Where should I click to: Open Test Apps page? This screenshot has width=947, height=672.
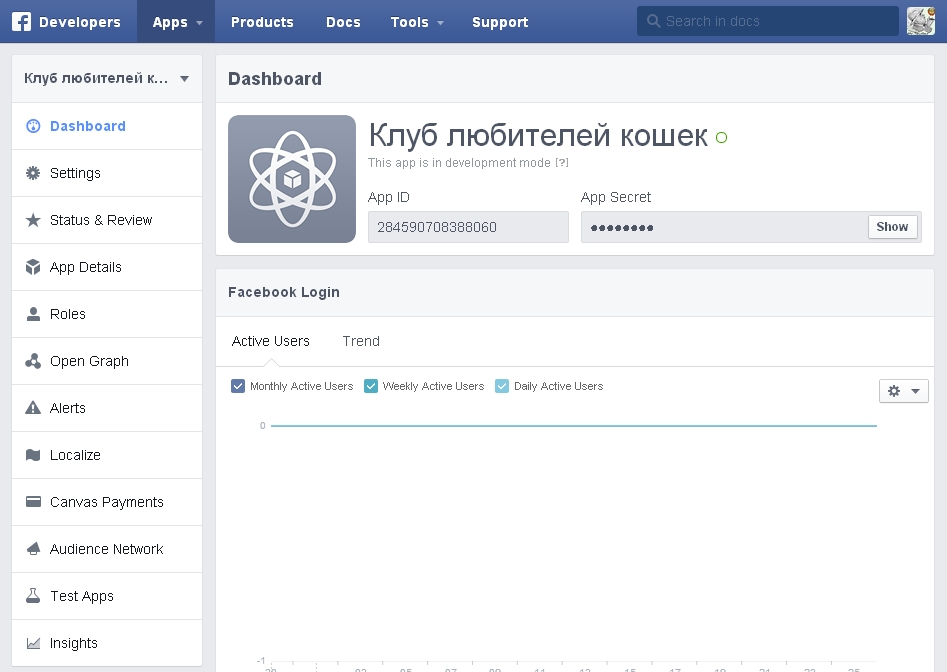click(x=107, y=597)
